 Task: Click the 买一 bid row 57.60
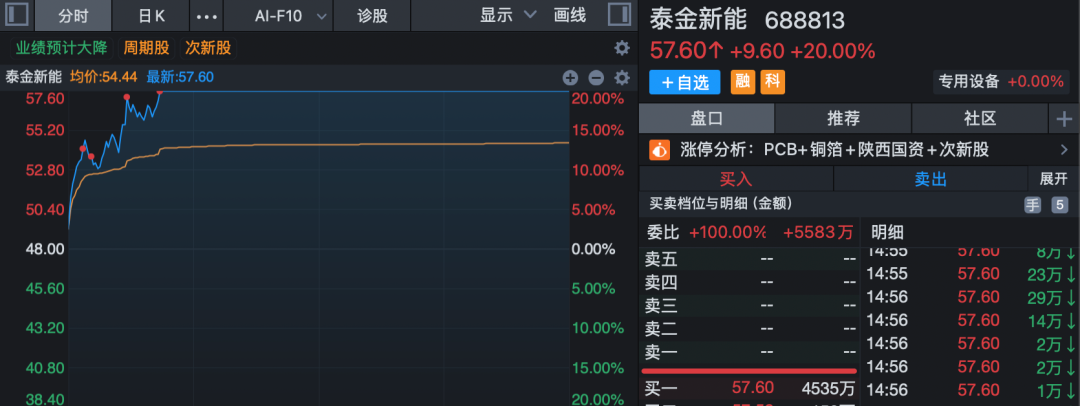[x=749, y=389]
